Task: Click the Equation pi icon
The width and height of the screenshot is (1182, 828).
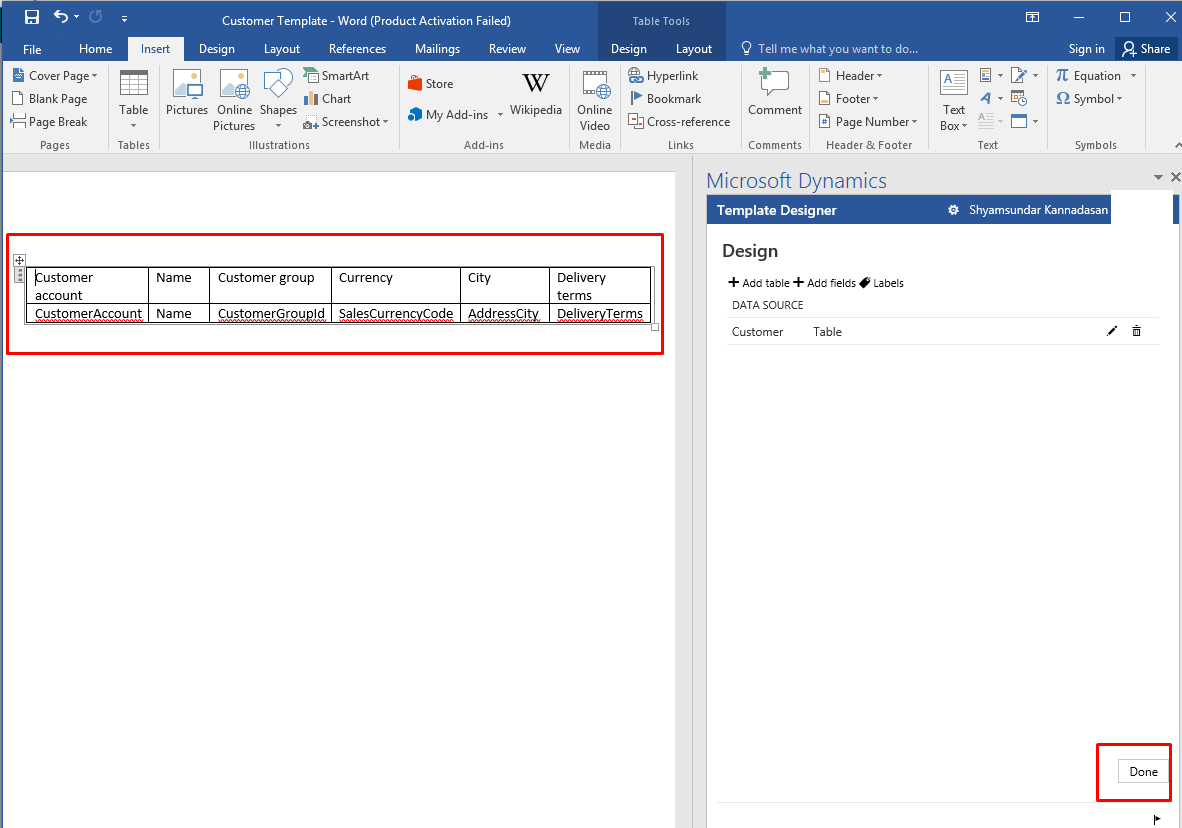Action: tap(1062, 75)
